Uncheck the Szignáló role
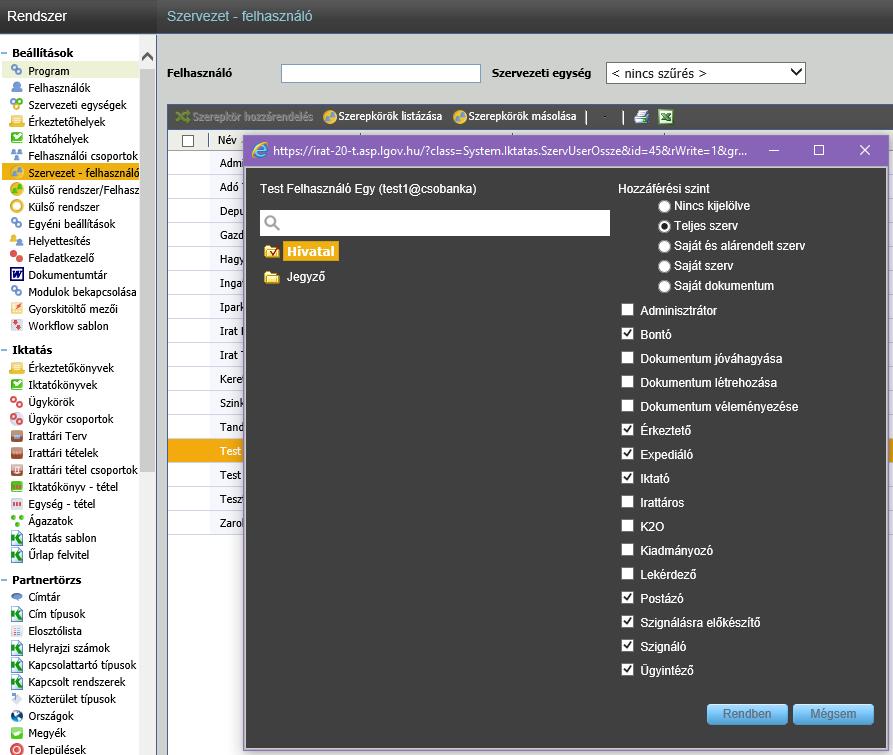The image size is (893, 755). tap(628, 646)
